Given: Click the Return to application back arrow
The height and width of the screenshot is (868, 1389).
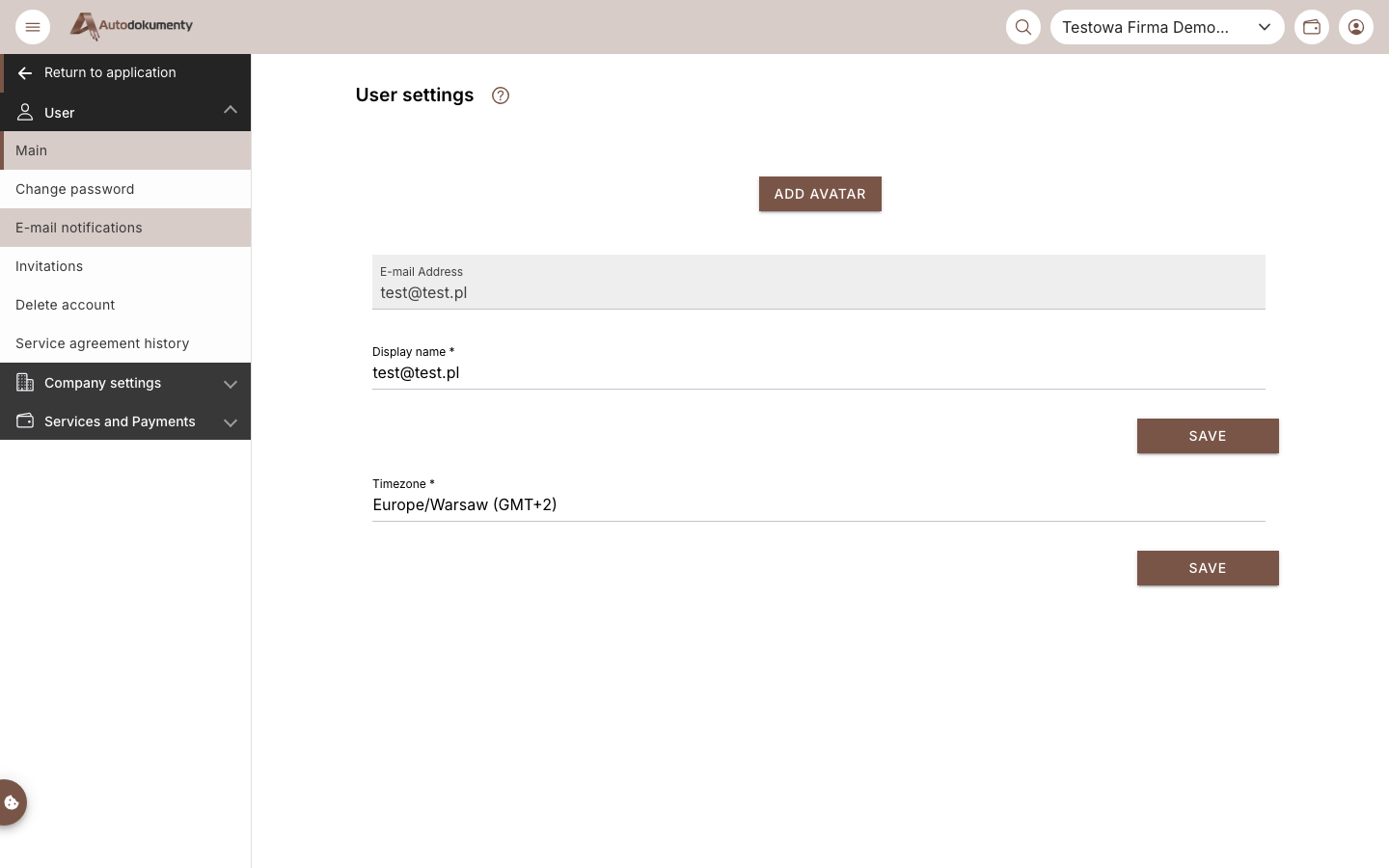Looking at the screenshot, I should pos(25,73).
